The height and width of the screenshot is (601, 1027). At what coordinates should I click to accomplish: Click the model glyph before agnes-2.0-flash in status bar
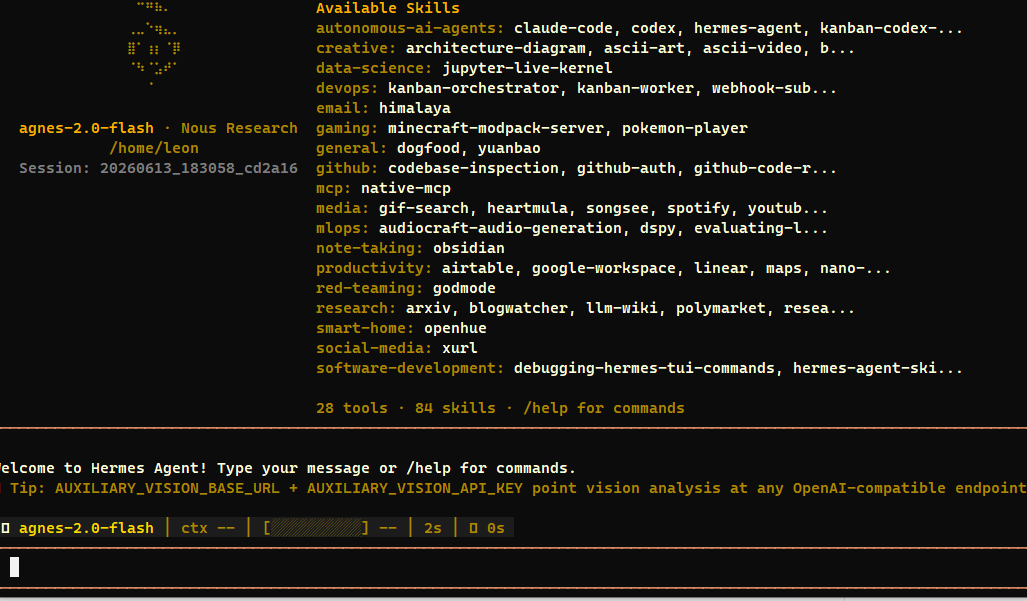(x=6, y=528)
